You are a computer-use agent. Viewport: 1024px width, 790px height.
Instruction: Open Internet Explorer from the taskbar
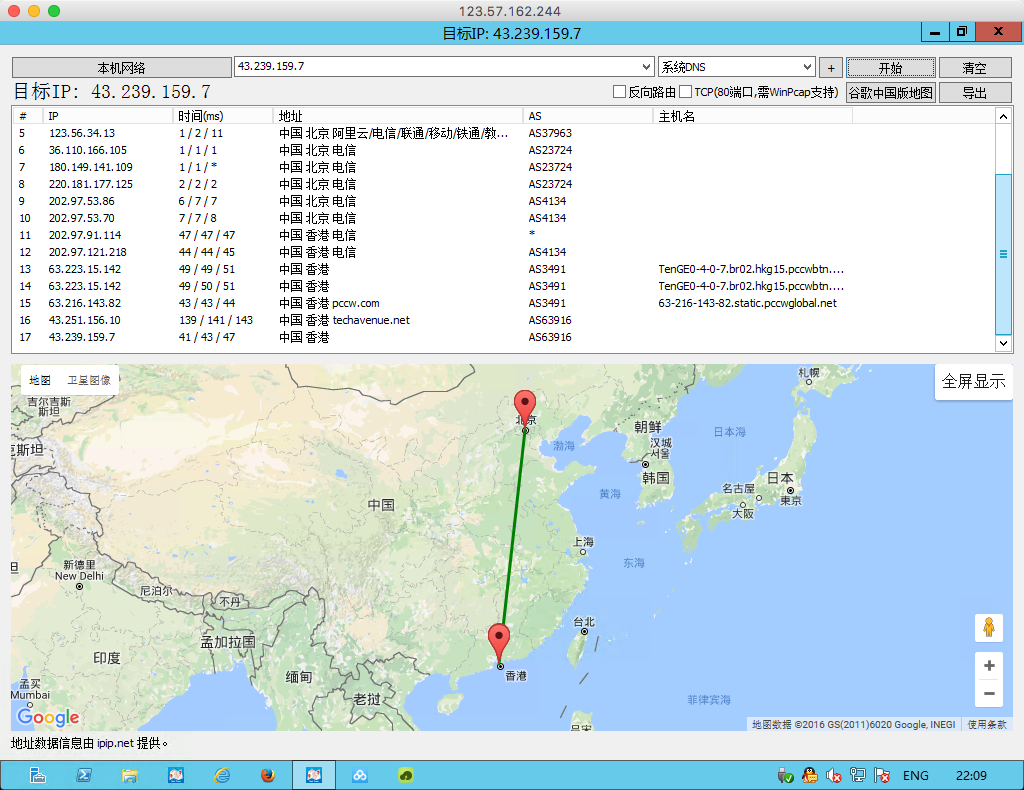[221, 775]
